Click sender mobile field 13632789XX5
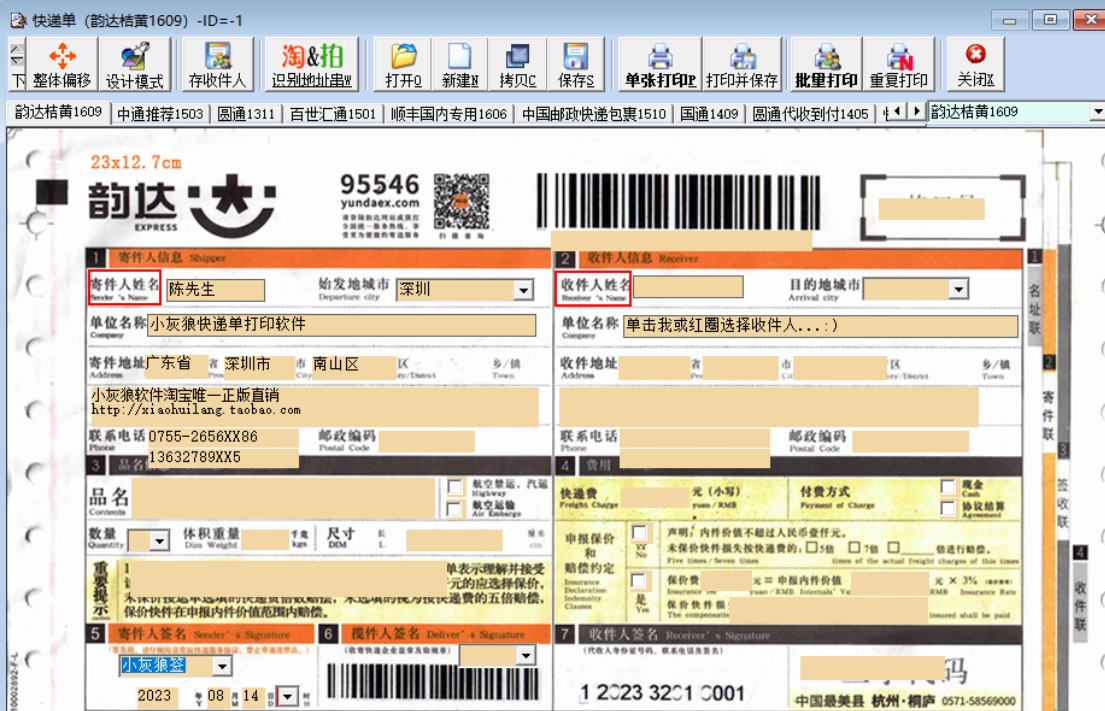Viewport: 1105px width, 711px height. click(x=223, y=457)
